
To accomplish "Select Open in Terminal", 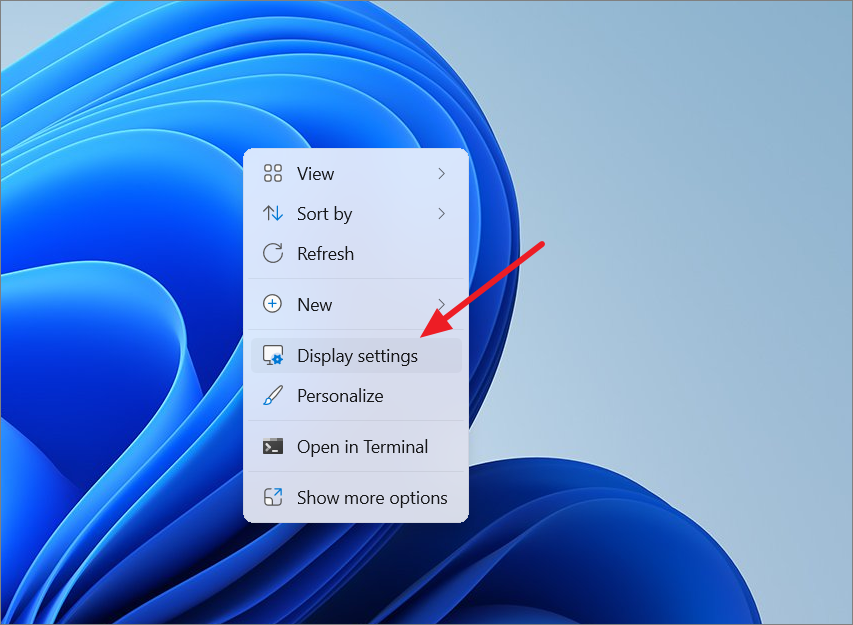I will click(356, 447).
